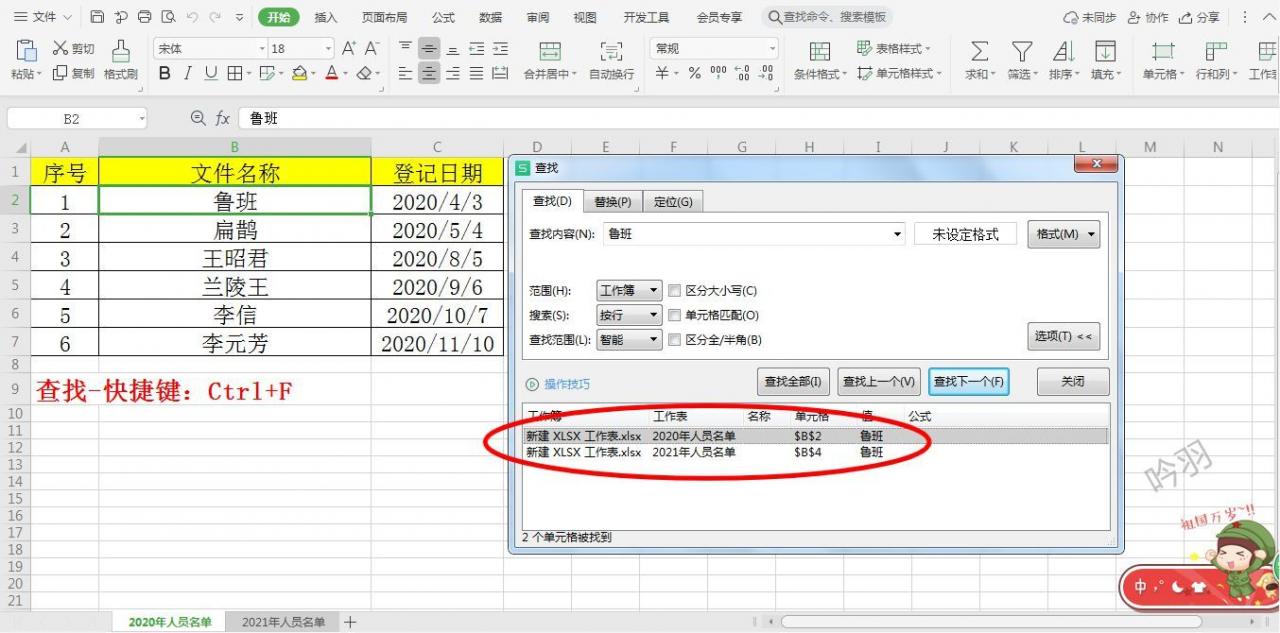
Task: Click the Bold formatting icon
Action: [x=165, y=73]
